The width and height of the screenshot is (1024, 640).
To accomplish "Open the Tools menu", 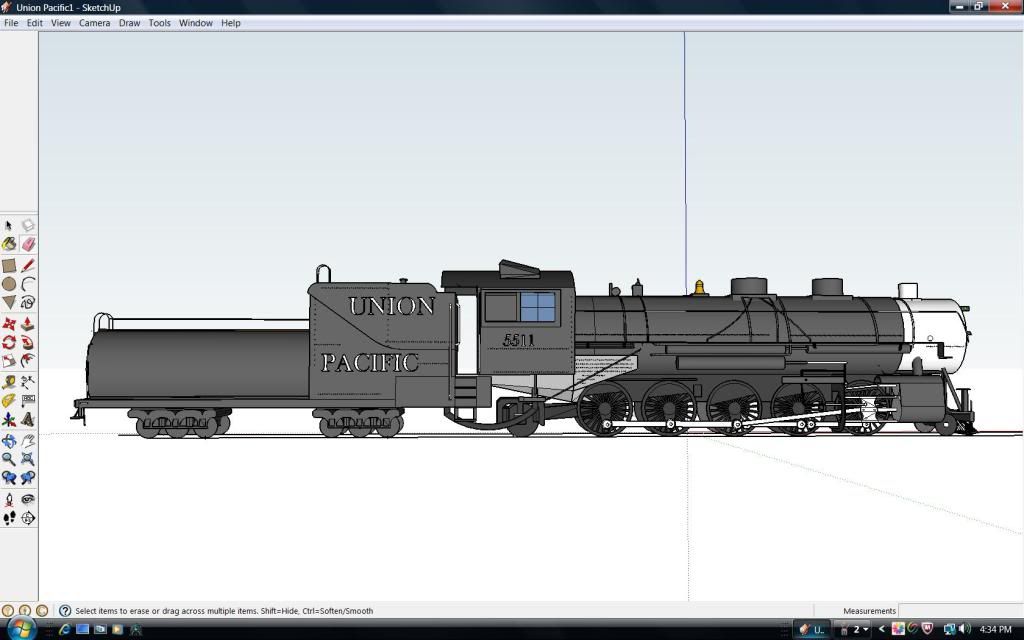I will pos(159,23).
